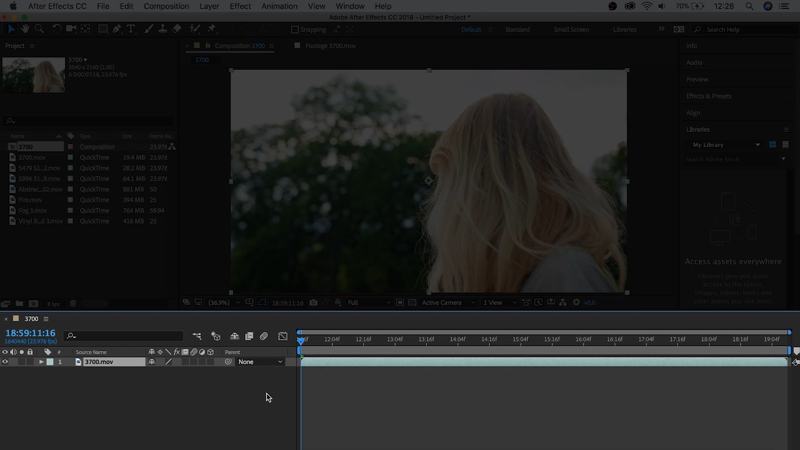Enable the Snapping checkbox

pos(294,30)
